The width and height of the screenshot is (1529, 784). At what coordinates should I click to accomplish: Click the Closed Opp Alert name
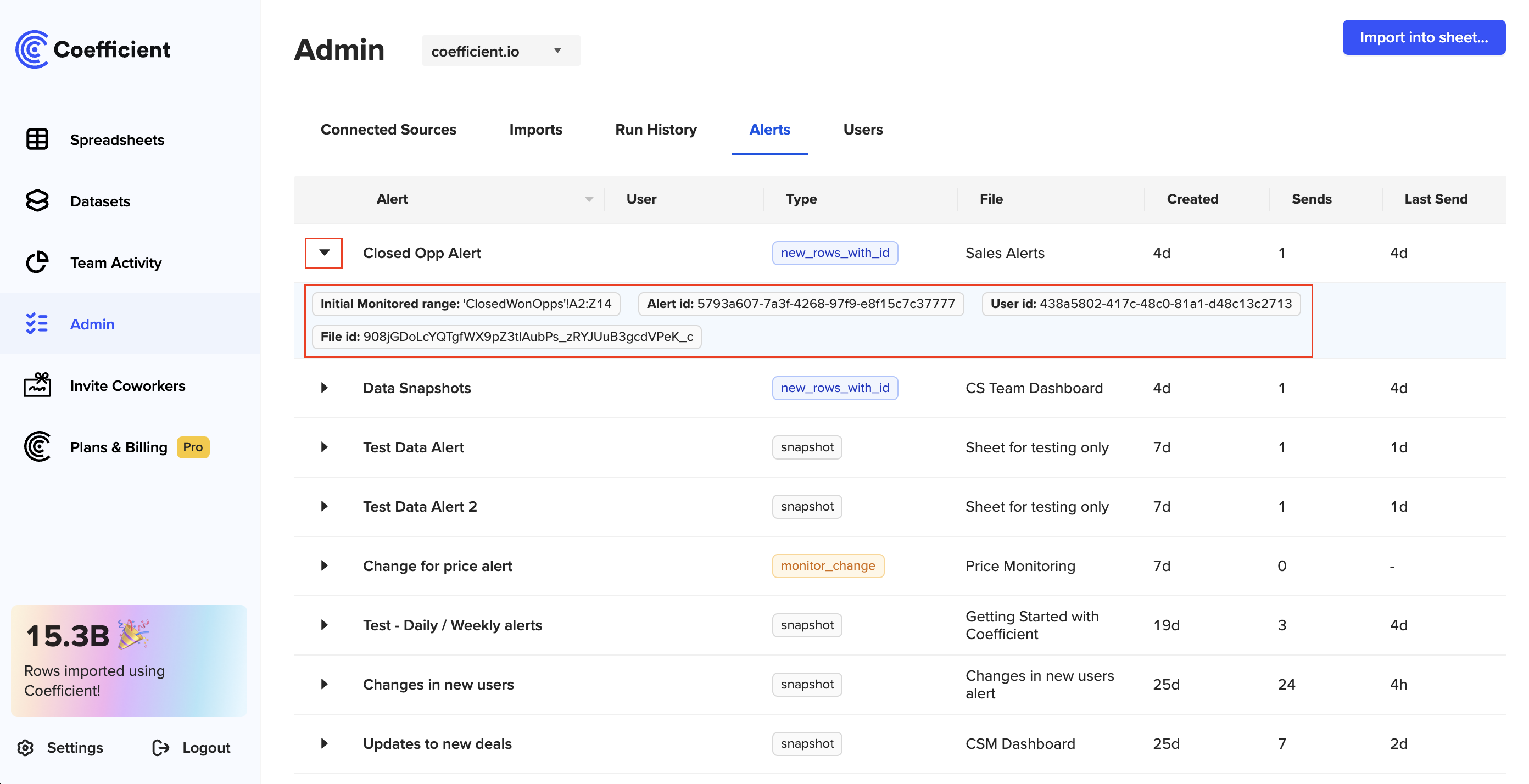point(421,254)
